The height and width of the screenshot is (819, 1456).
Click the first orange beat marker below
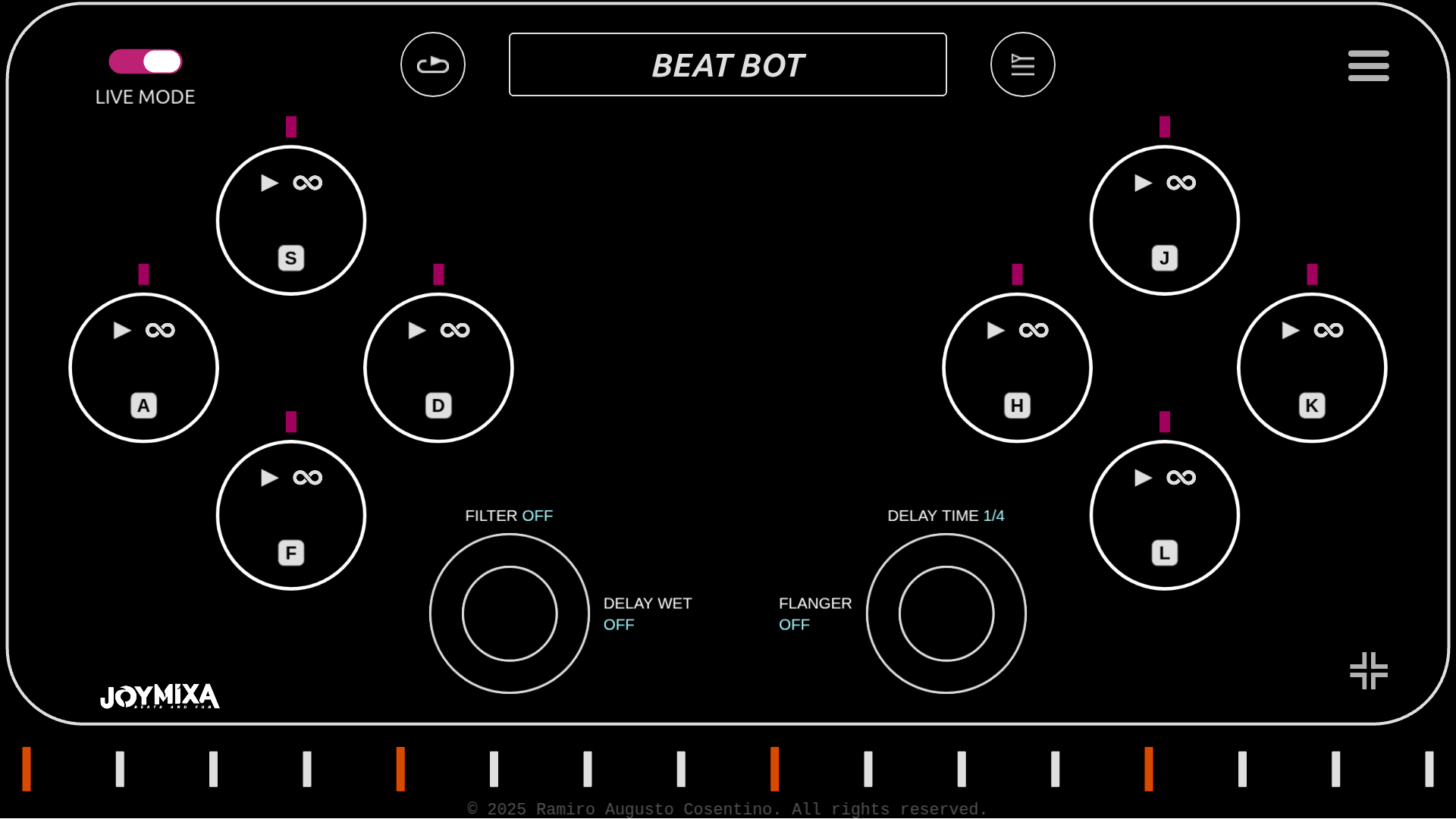[28, 769]
